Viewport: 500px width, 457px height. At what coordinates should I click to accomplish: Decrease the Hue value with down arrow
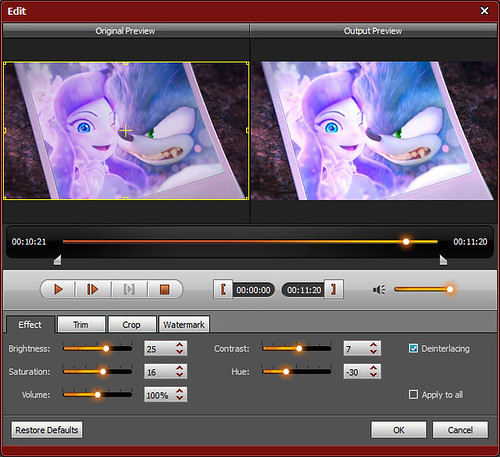point(373,375)
